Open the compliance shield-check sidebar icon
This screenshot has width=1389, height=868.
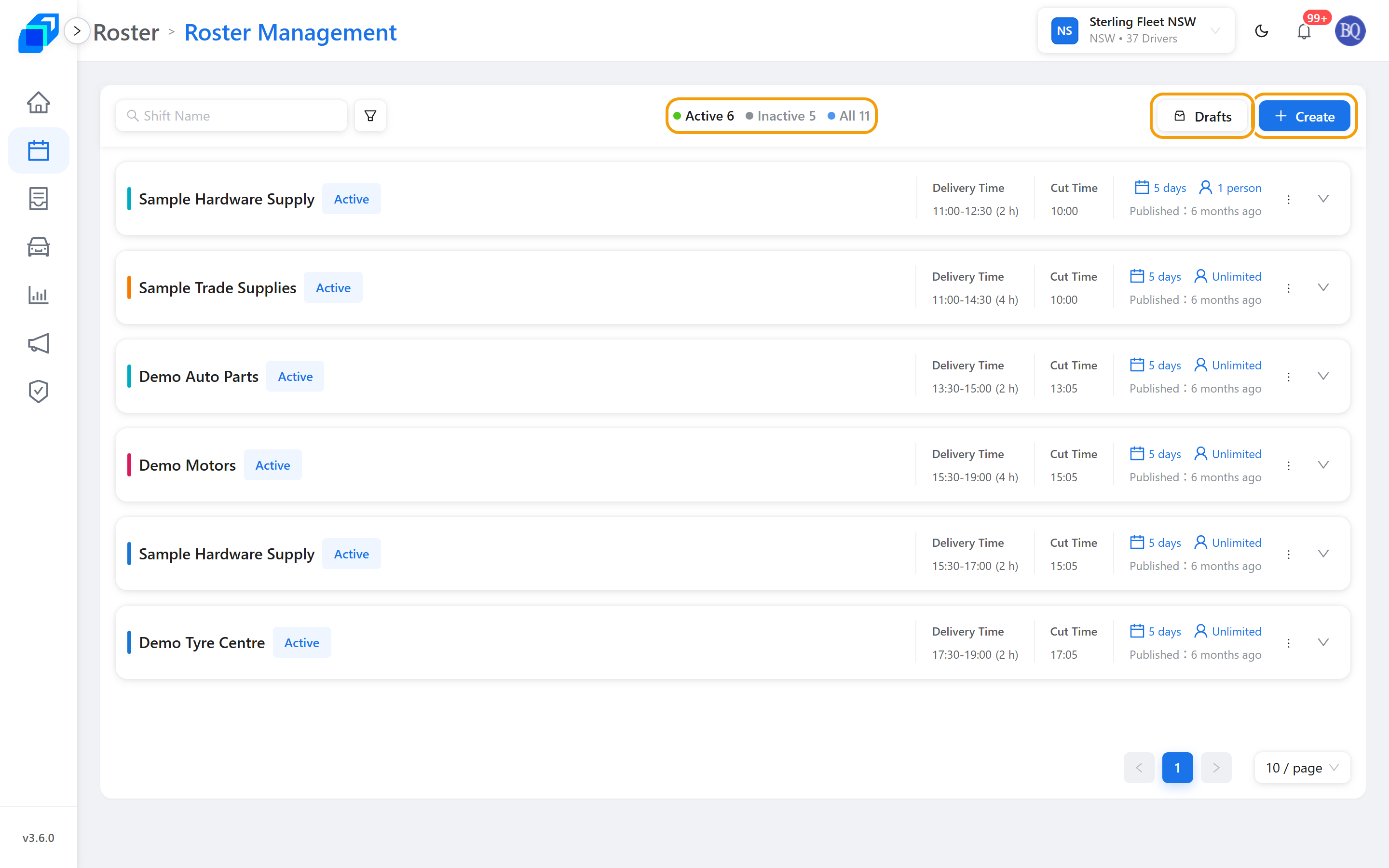pyautogui.click(x=39, y=392)
